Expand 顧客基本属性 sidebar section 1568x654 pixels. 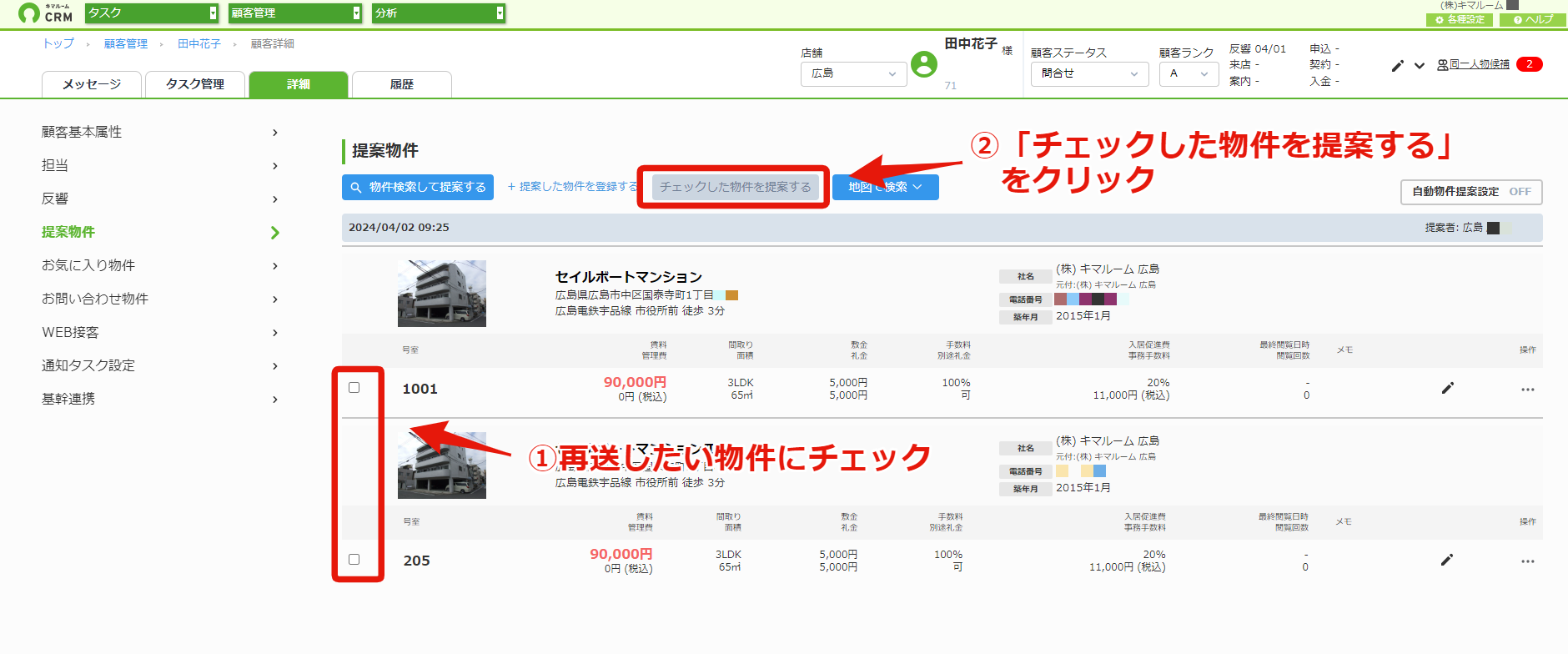point(160,132)
